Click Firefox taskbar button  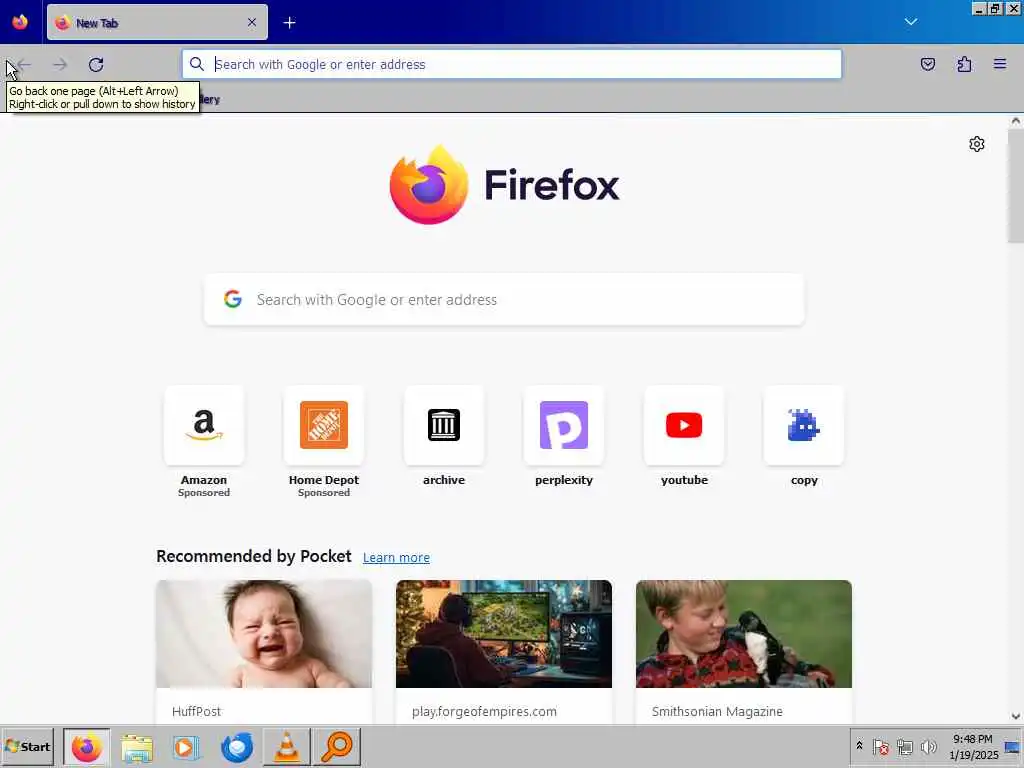pyautogui.click(x=87, y=746)
